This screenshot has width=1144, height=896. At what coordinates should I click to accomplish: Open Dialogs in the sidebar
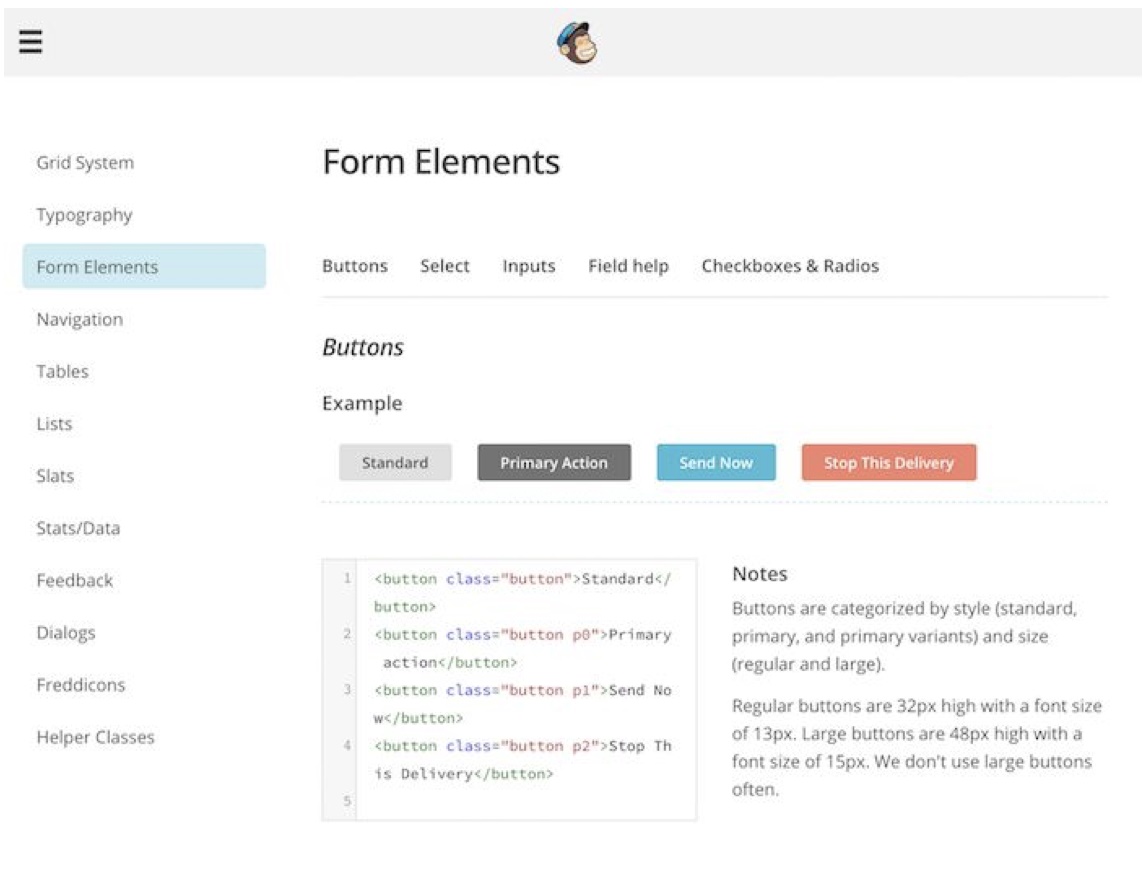click(x=66, y=633)
